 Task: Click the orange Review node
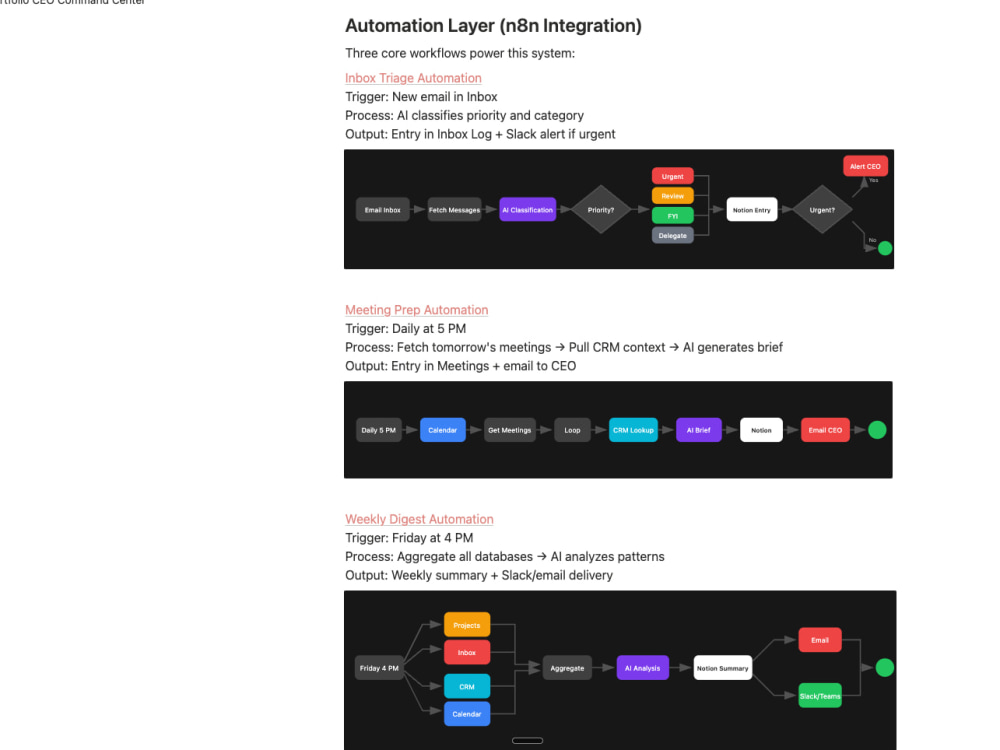(672, 196)
